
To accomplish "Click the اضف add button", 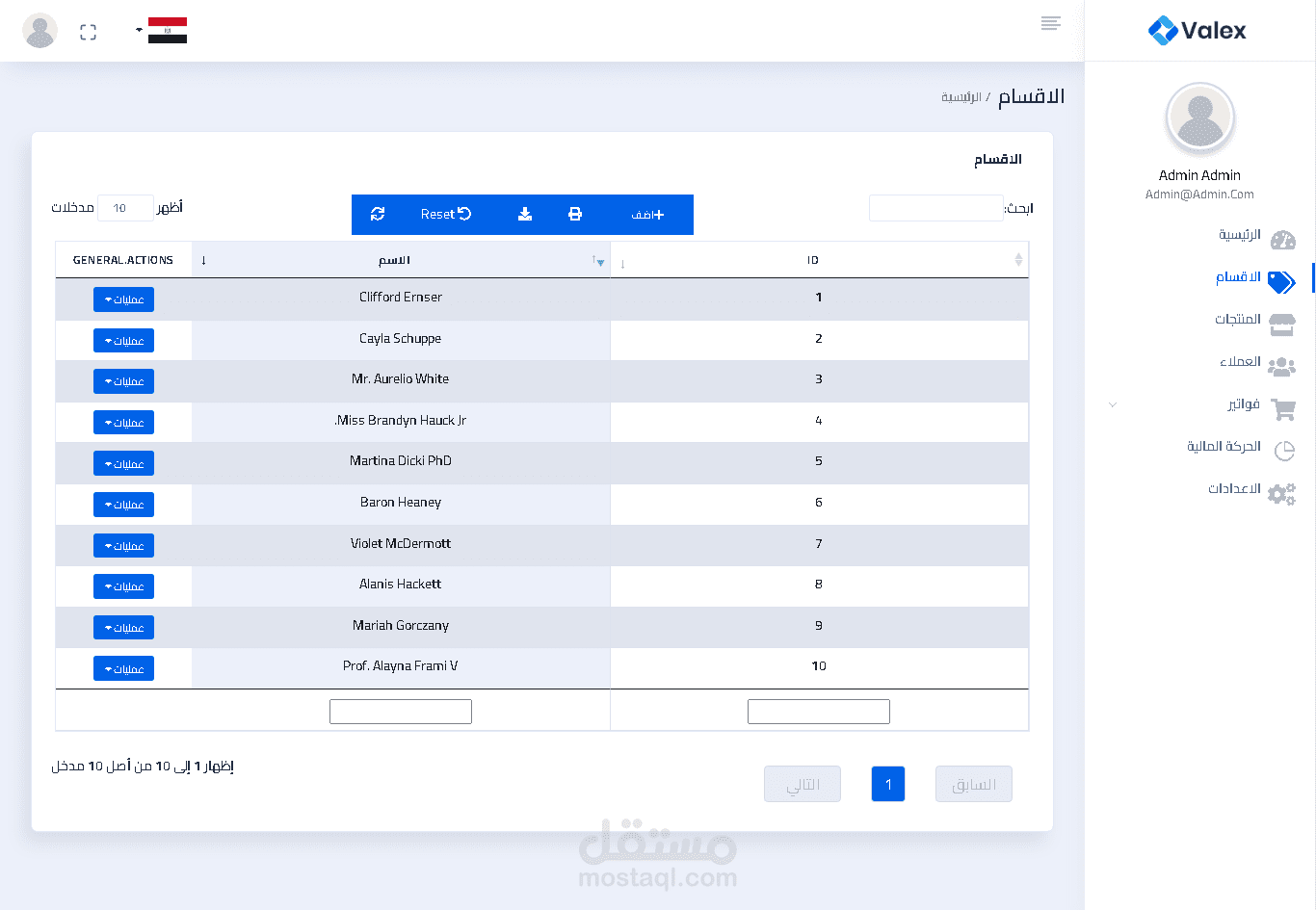I will pos(647,214).
